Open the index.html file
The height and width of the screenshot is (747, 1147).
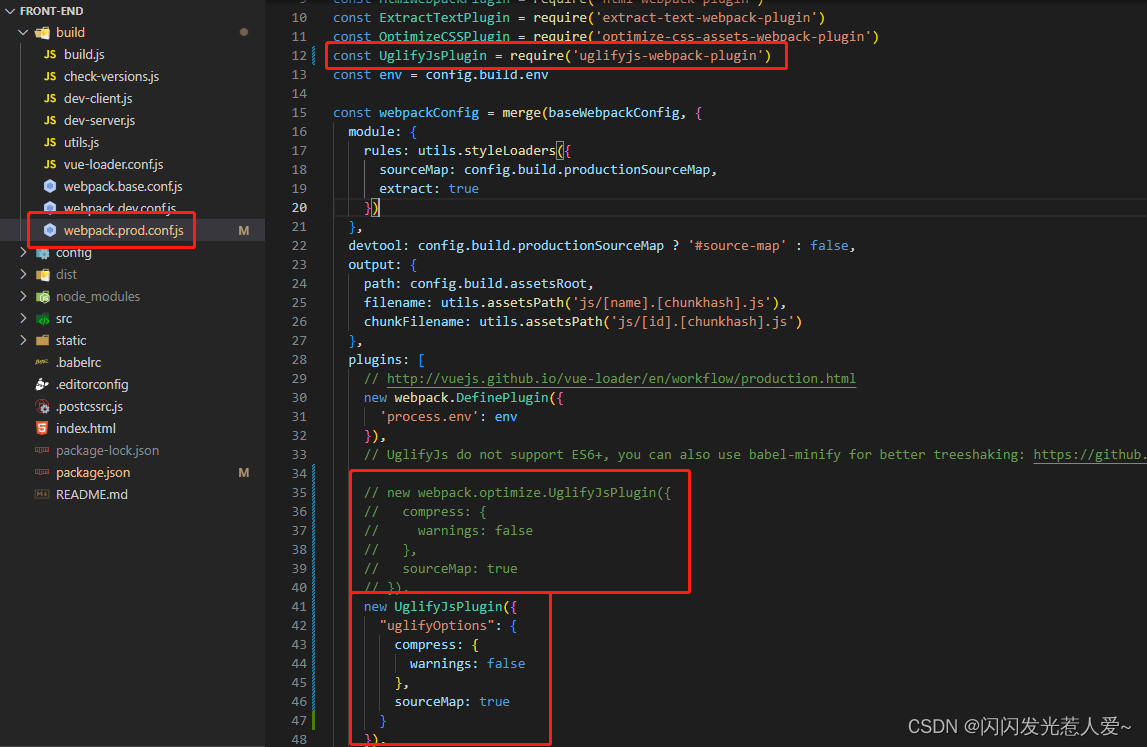pyautogui.click(x=80, y=428)
